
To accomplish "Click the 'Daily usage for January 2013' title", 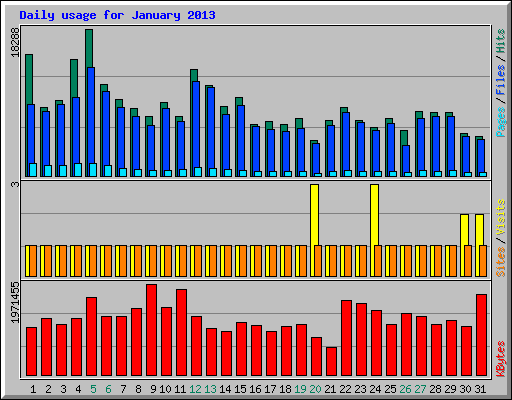I will pyautogui.click(x=117, y=15).
